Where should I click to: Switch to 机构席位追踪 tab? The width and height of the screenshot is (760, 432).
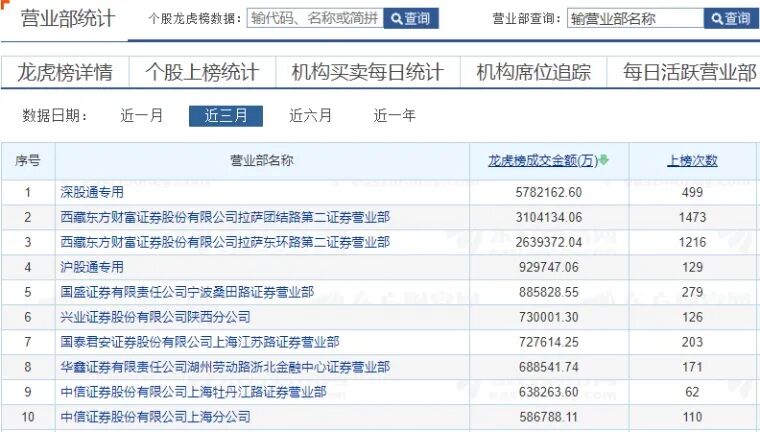pyautogui.click(x=533, y=72)
